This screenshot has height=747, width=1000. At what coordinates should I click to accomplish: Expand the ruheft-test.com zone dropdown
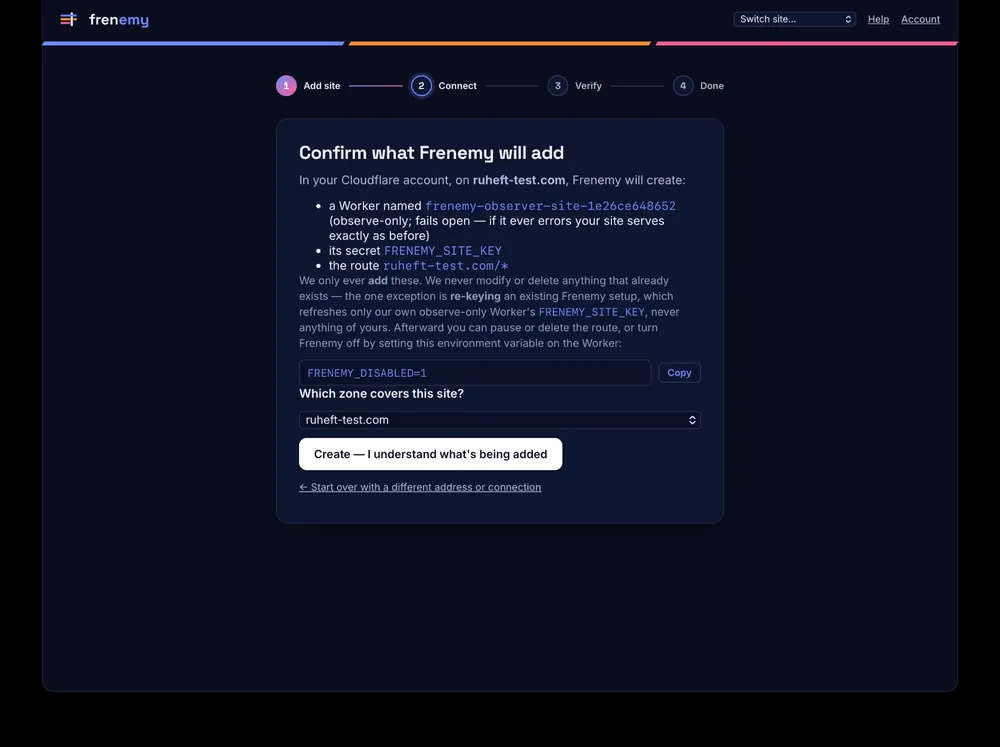(x=499, y=420)
